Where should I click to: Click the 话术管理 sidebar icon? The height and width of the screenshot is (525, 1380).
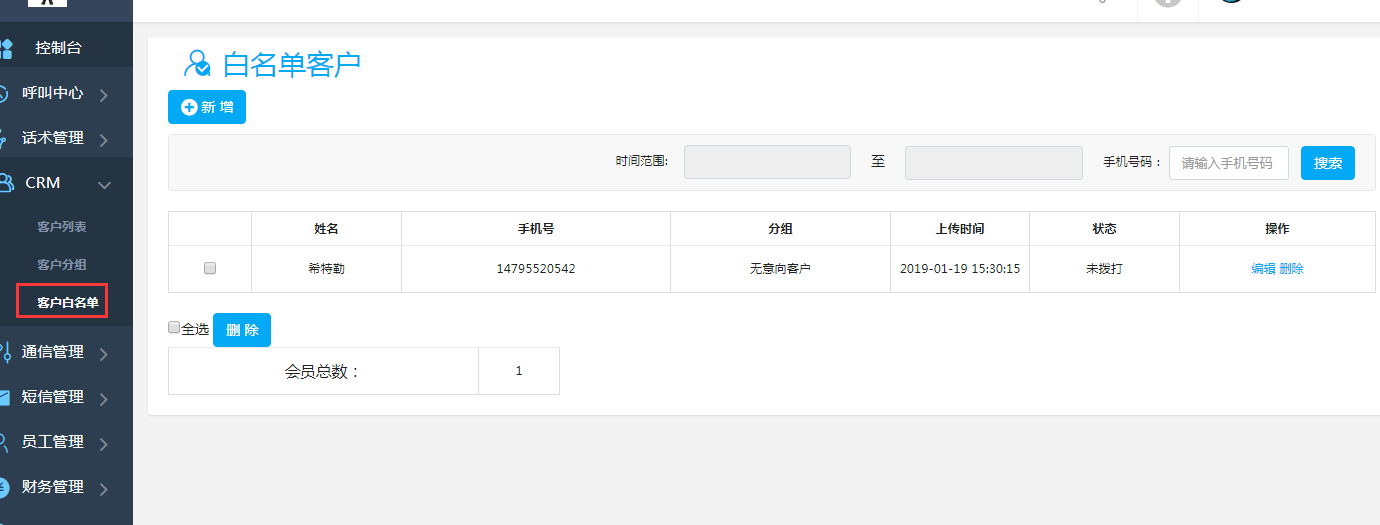pyautogui.click(x=5, y=138)
